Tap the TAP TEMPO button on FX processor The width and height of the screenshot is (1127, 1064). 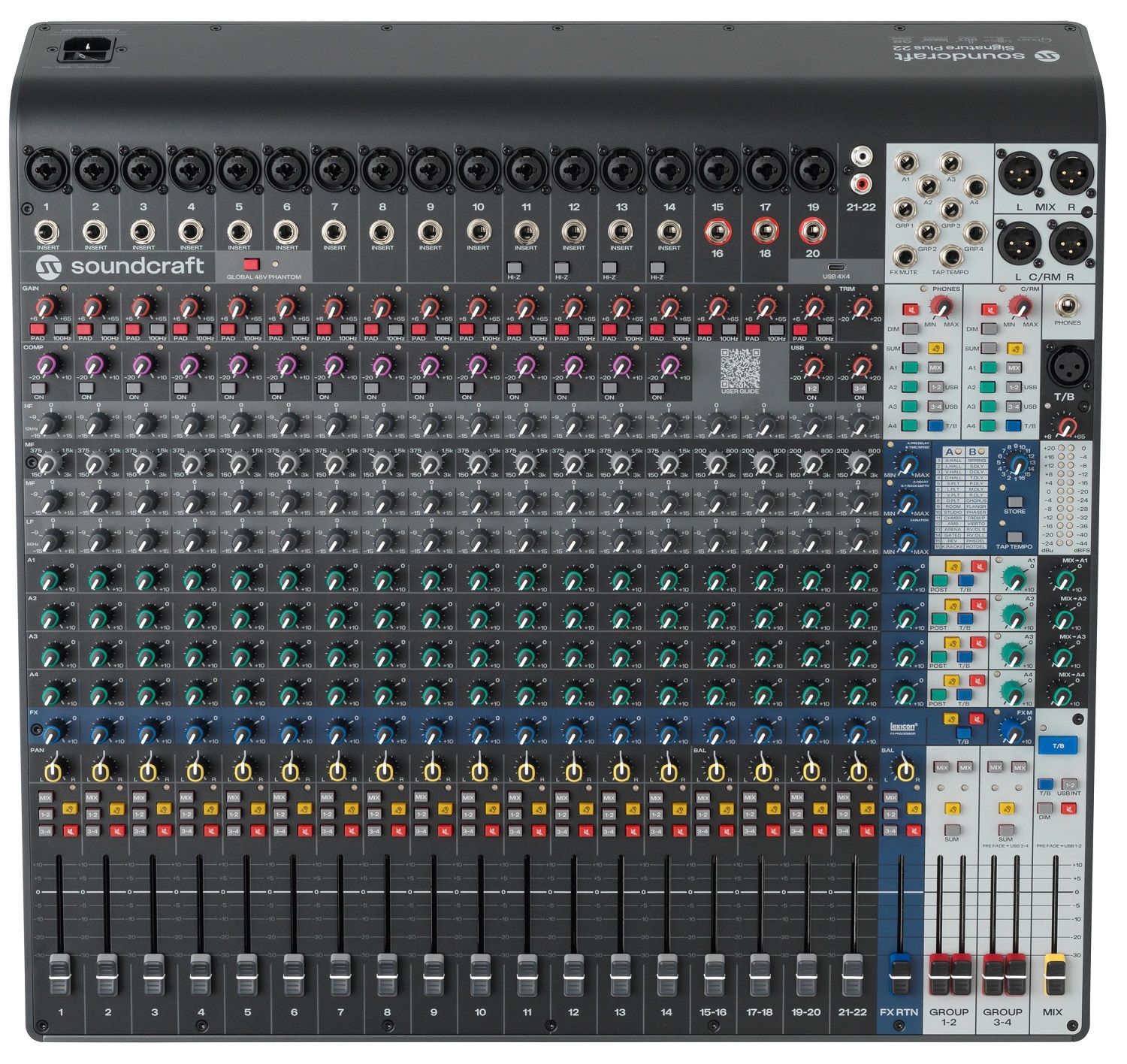click(x=1014, y=537)
